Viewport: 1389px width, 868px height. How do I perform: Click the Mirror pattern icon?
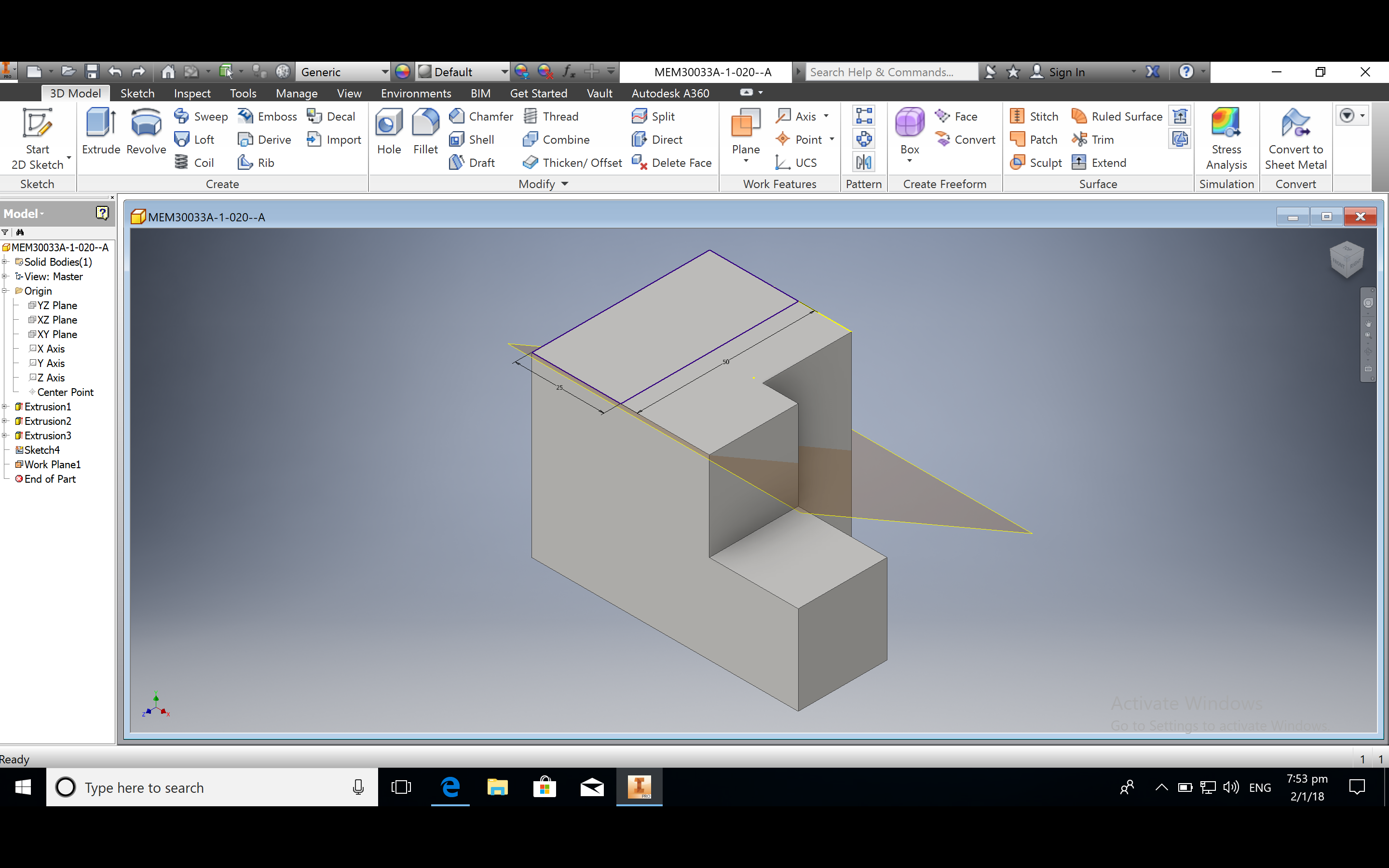864,163
